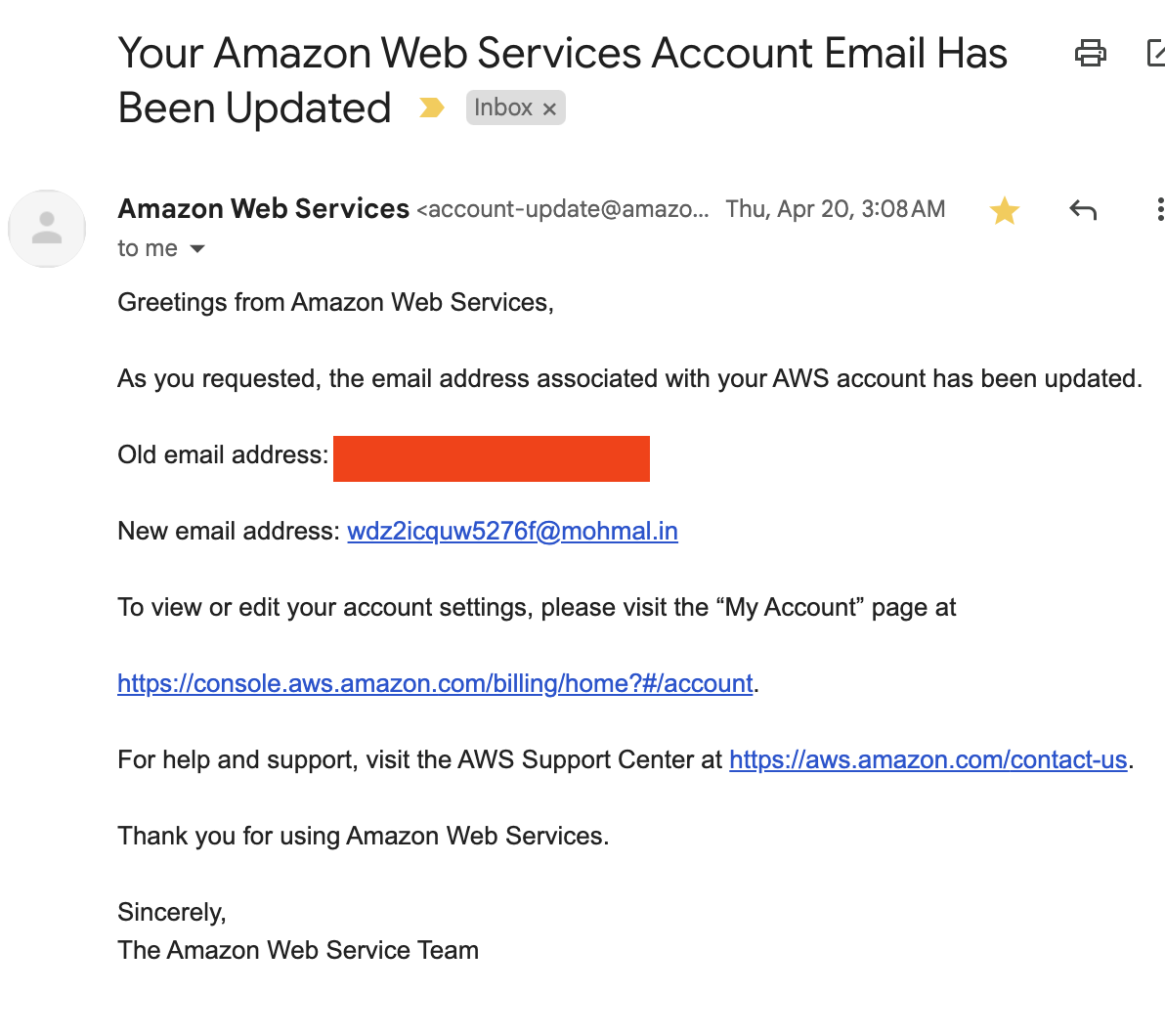The image size is (1165, 1036).
Task: Click the sender's profile avatar
Action: [x=47, y=228]
